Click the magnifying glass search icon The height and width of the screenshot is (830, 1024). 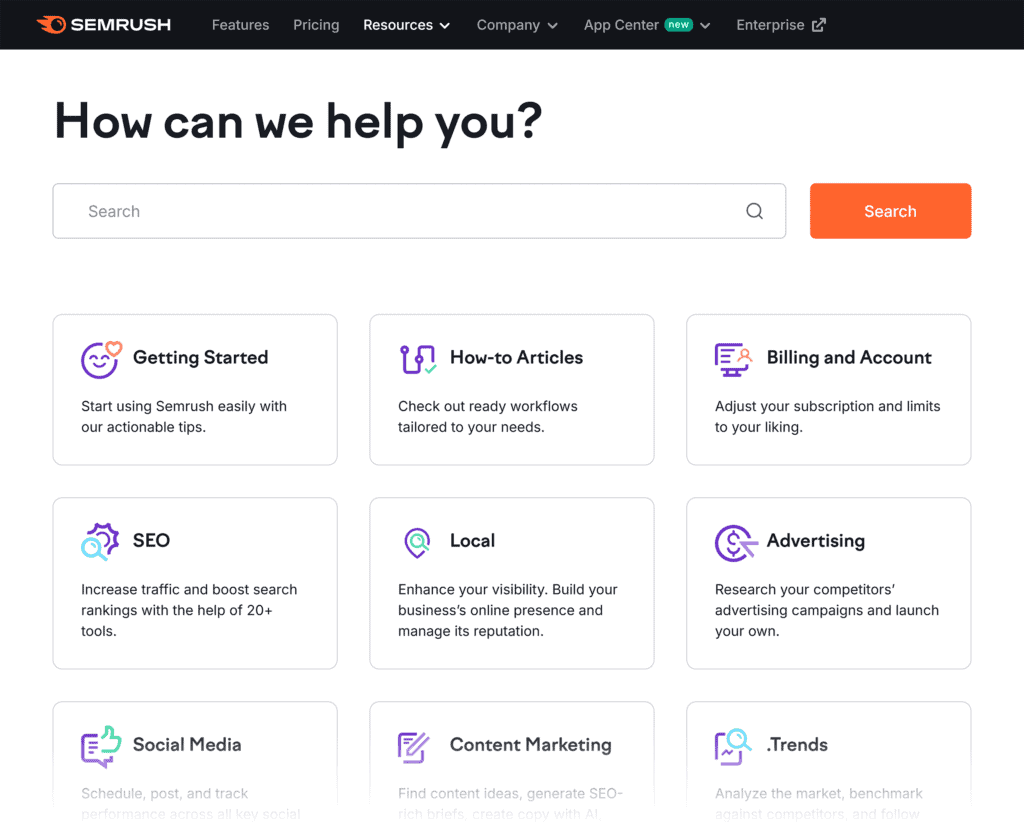(x=754, y=211)
